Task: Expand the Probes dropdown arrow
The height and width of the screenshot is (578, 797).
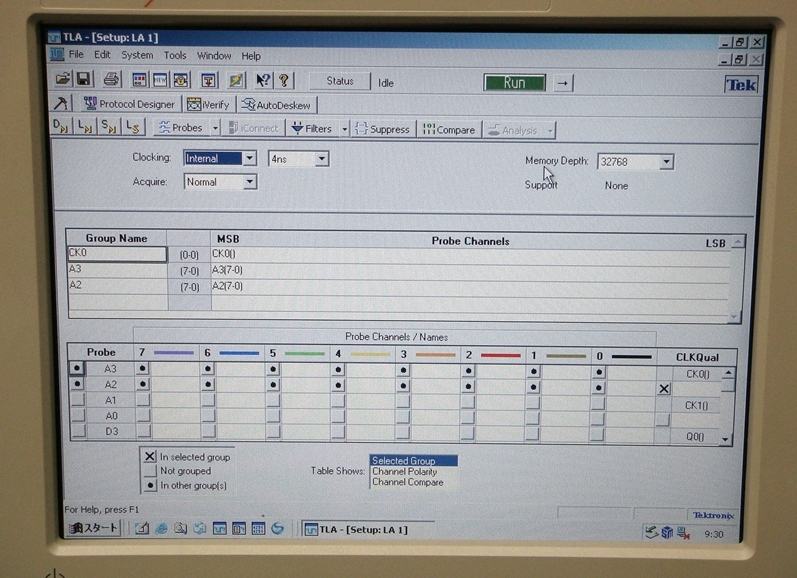Action: click(x=215, y=128)
